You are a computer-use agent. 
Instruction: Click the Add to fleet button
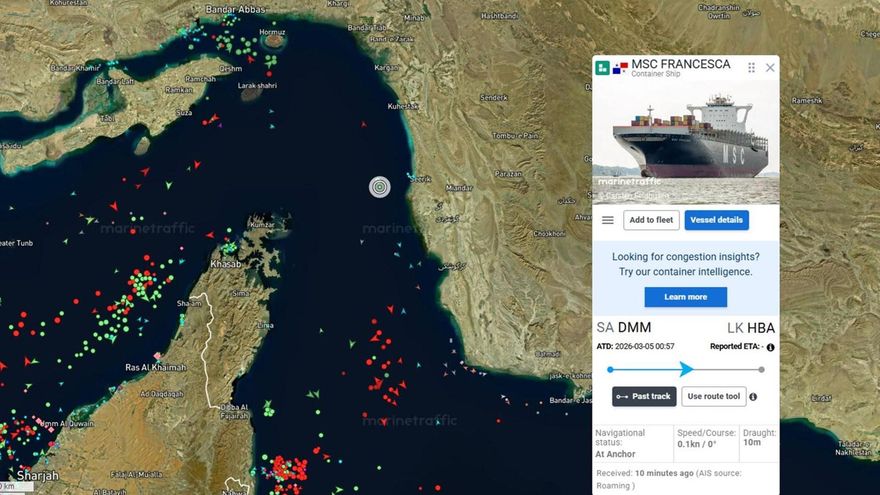(651, 220)
